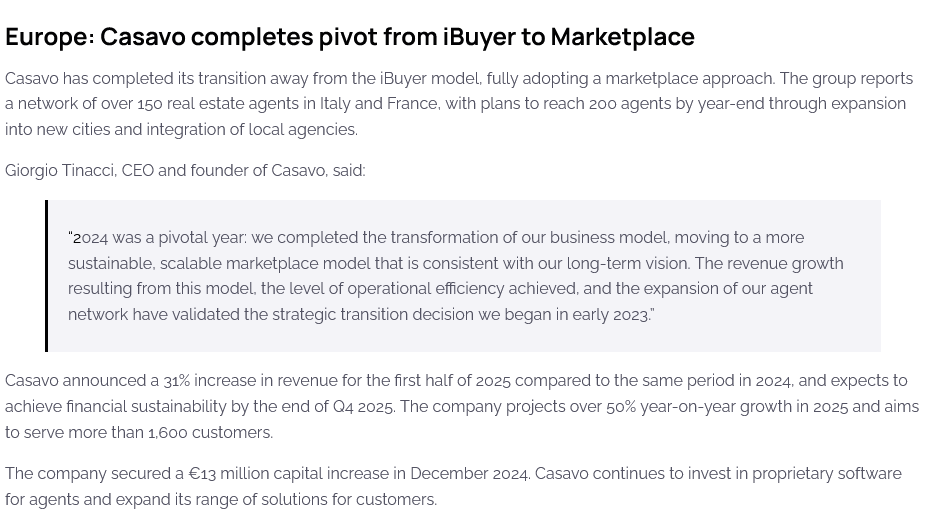Click the first paragraph about the iBuyer transition

[460, 104]
